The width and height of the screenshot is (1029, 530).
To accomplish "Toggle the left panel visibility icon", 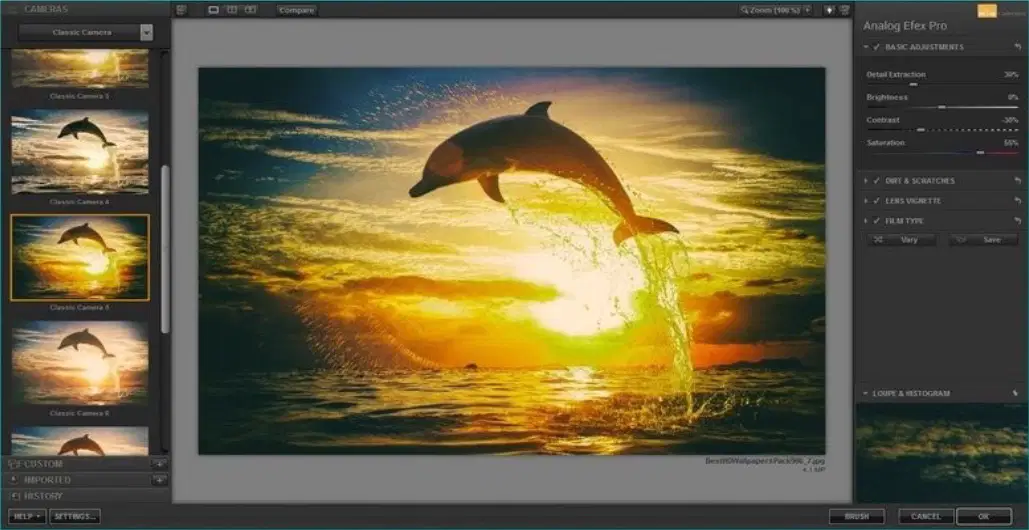I will coord(182,10).
